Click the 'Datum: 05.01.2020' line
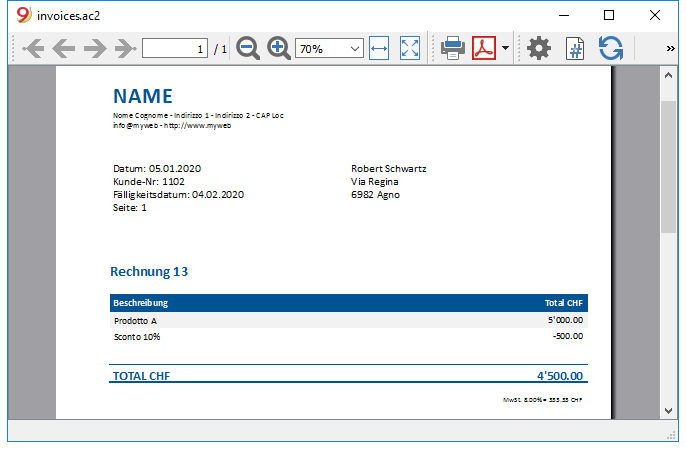 tap(157, 168)
